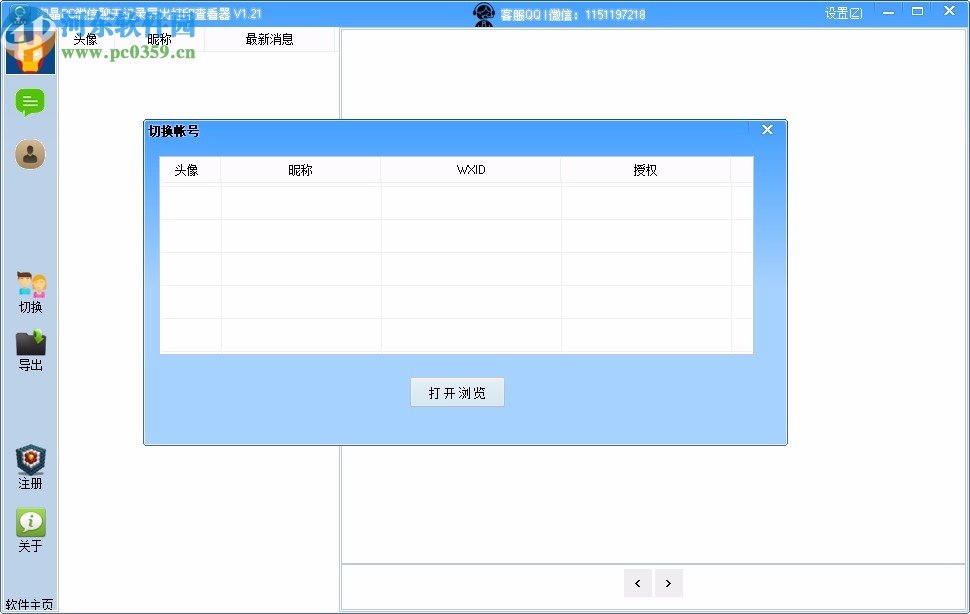Open the 设置(Z) settings menu
Screen dimensions: 970x614
tap(843, 12)
